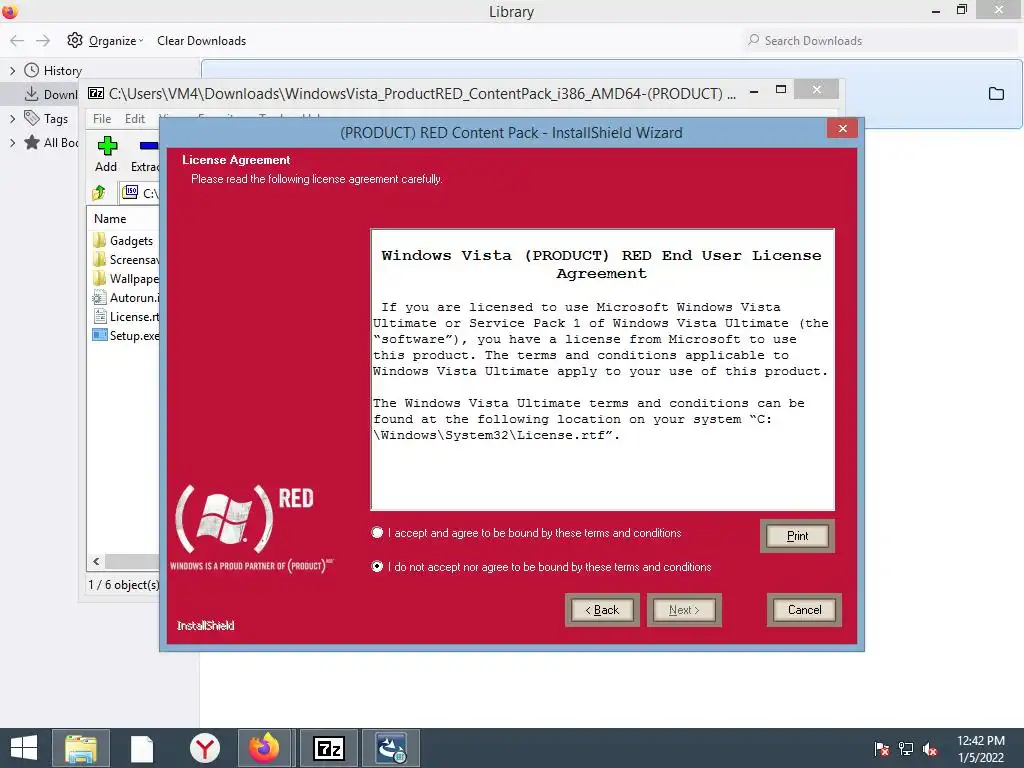1024x768 pixels.
Task: Click the License.rtf document icon
Action: click(x=100, y=317)
